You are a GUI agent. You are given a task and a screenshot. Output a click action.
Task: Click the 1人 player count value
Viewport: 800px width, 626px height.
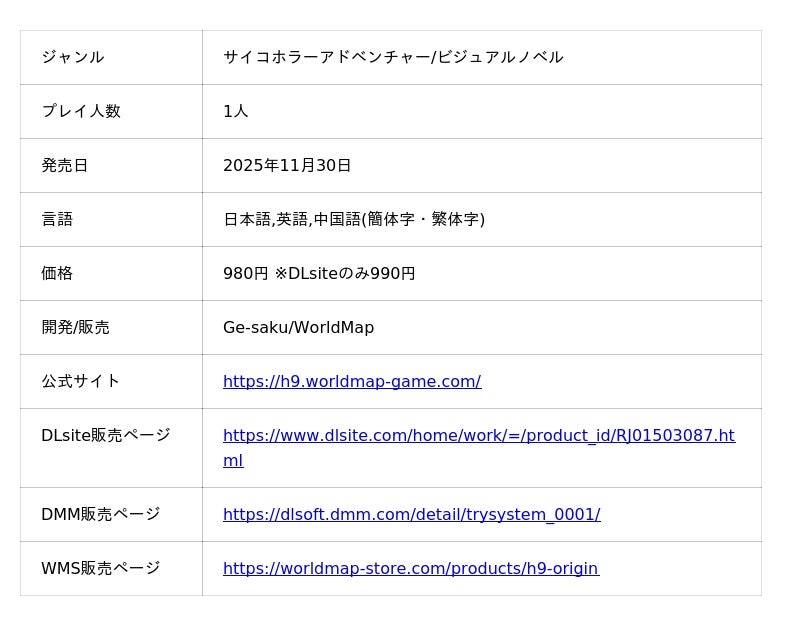236,111
